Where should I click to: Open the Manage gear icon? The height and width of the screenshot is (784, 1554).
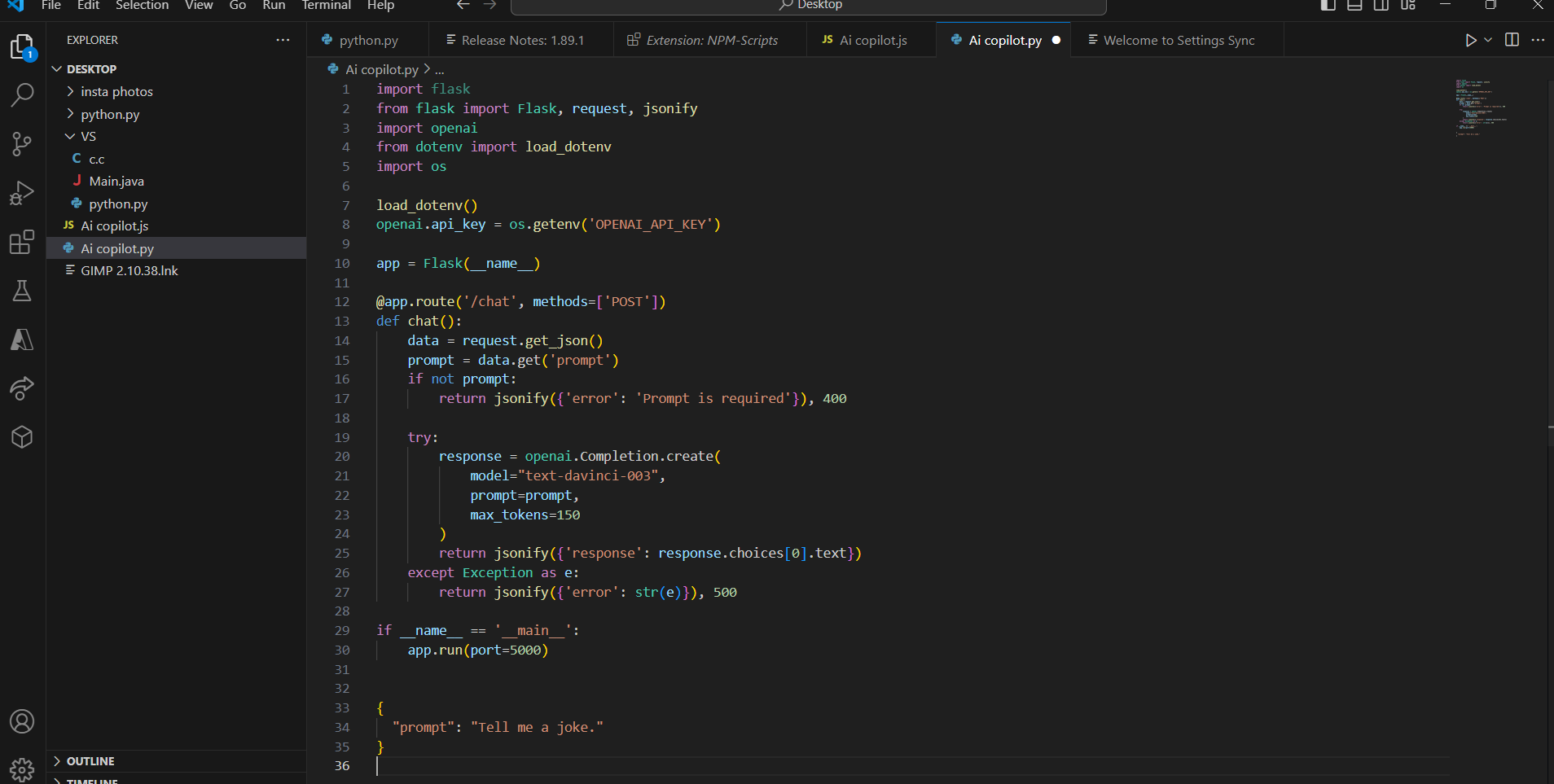point(22,769)
